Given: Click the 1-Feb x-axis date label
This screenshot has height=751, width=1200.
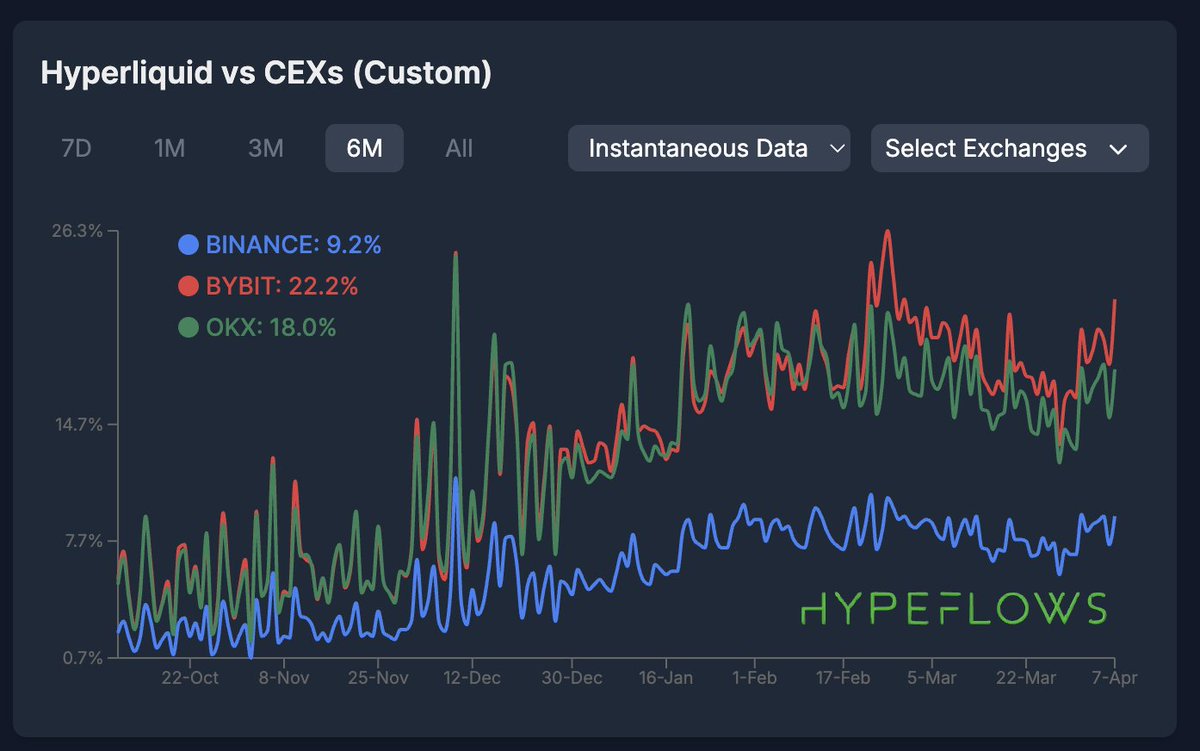Looking at the screenshot, I should 753,677.
